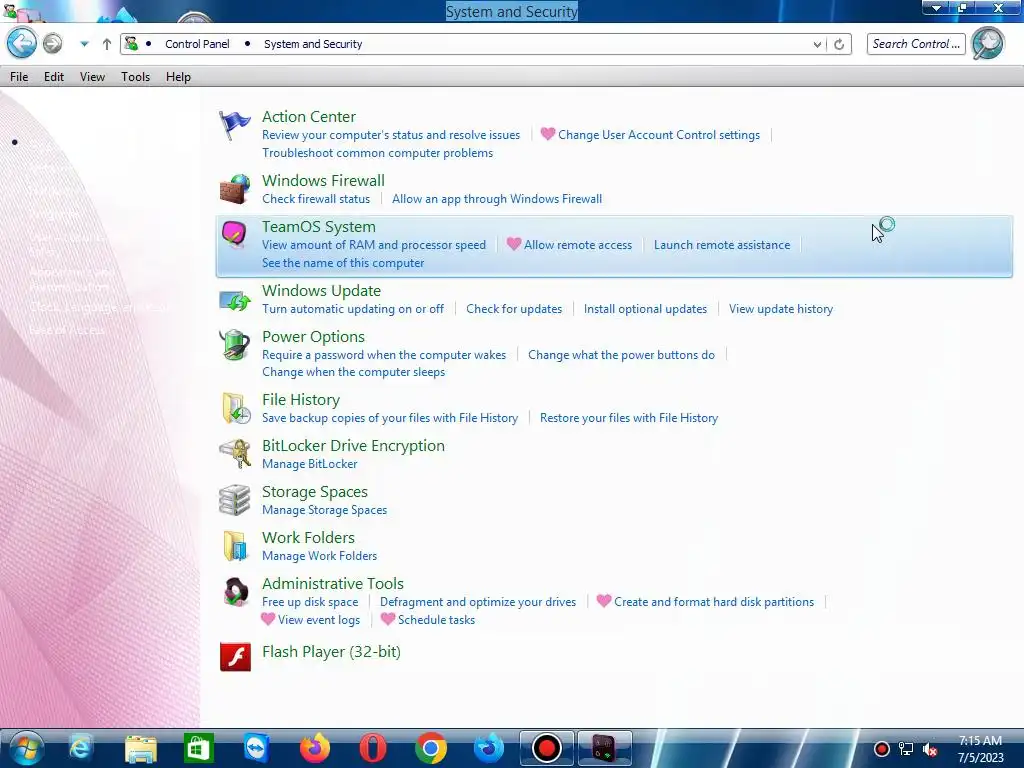Screen dimensions: 1024x768
Task: Click See the name of this computer
Action: pyautogui.click(x=343, y=263)
